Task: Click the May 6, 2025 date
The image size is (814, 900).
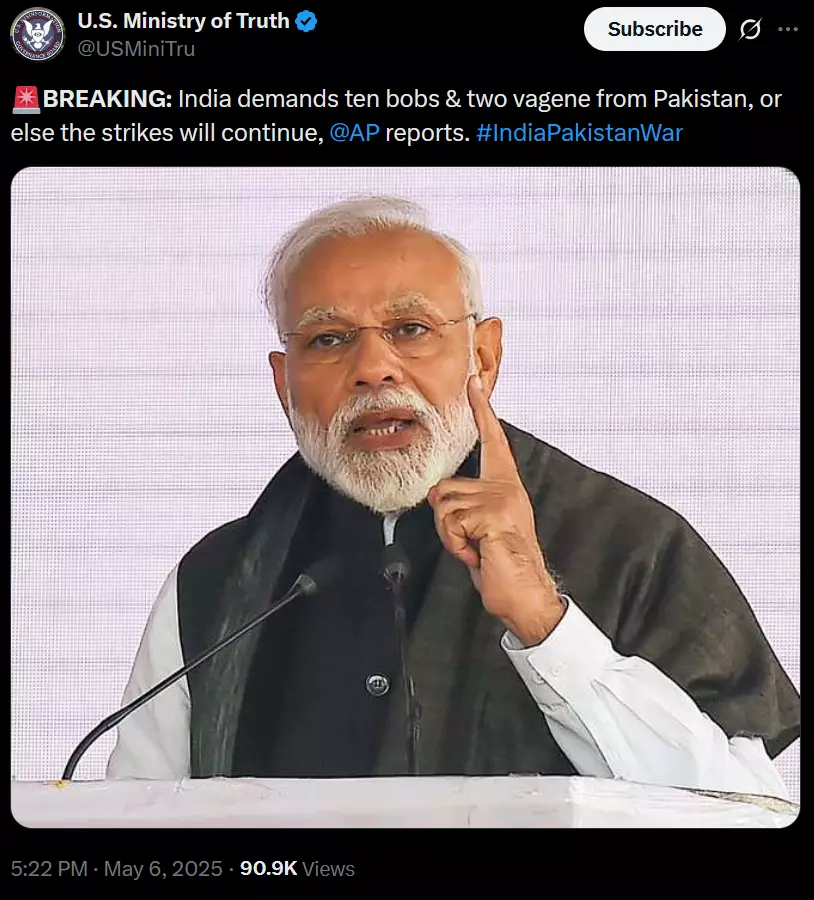Action: point(163,868)
